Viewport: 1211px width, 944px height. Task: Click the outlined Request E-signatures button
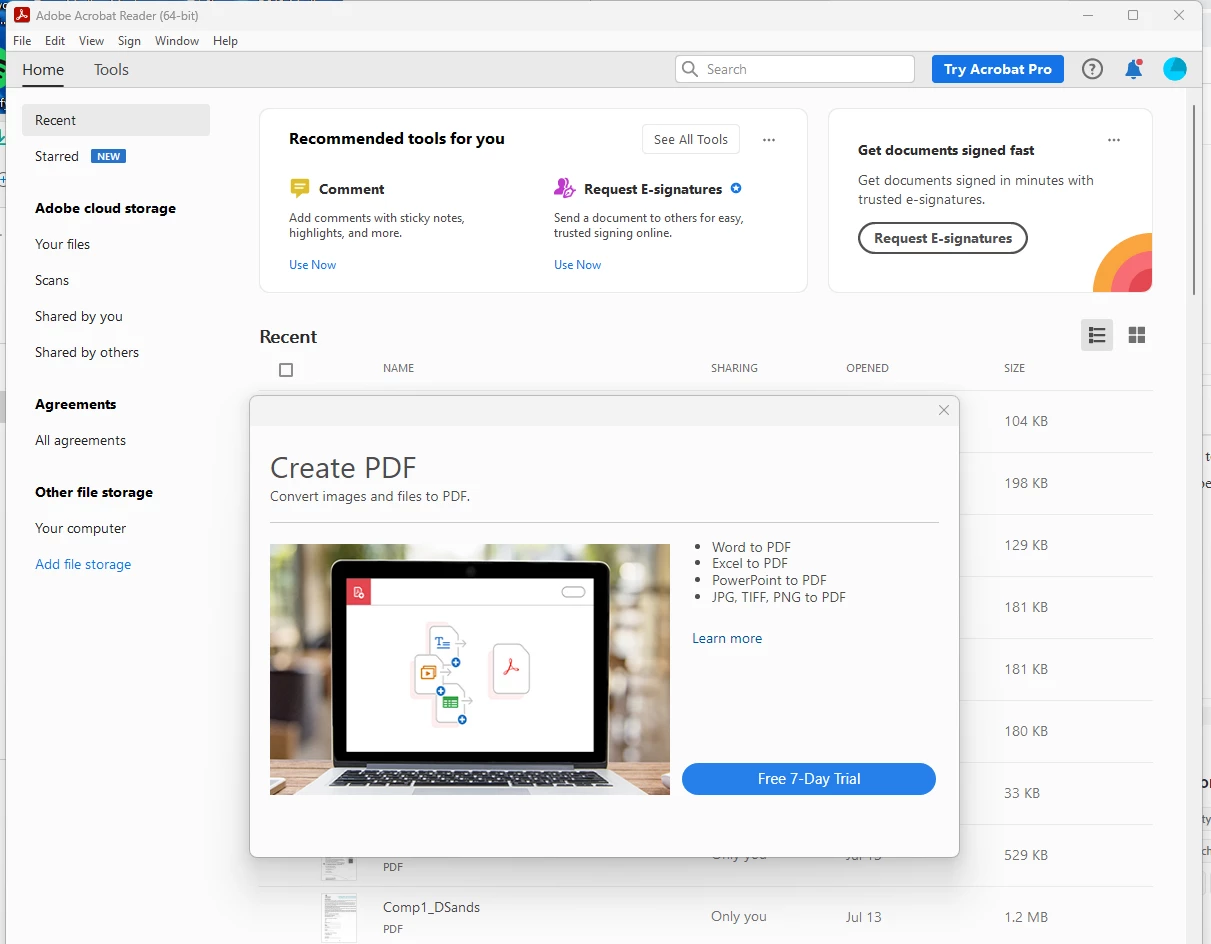click(x=943, y=238)
